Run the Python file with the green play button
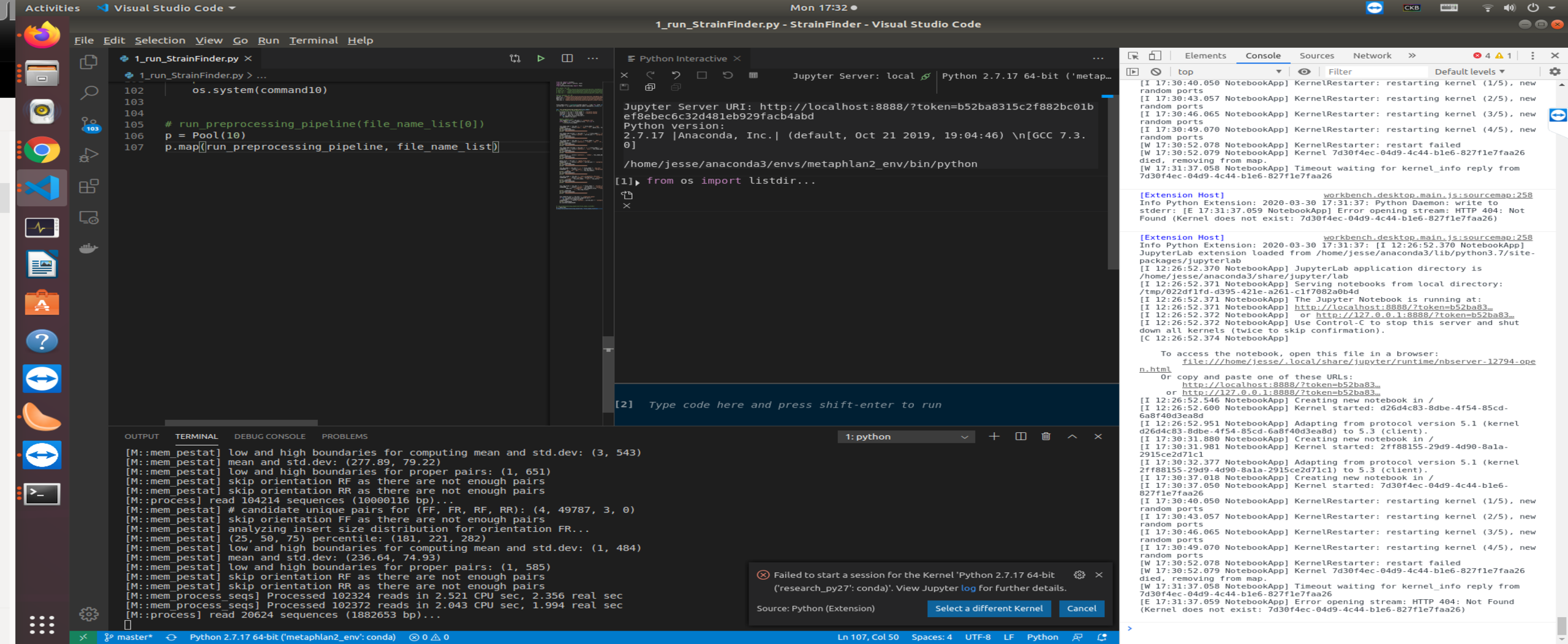This screenshot has width=1568, height=644. (540, 58)
